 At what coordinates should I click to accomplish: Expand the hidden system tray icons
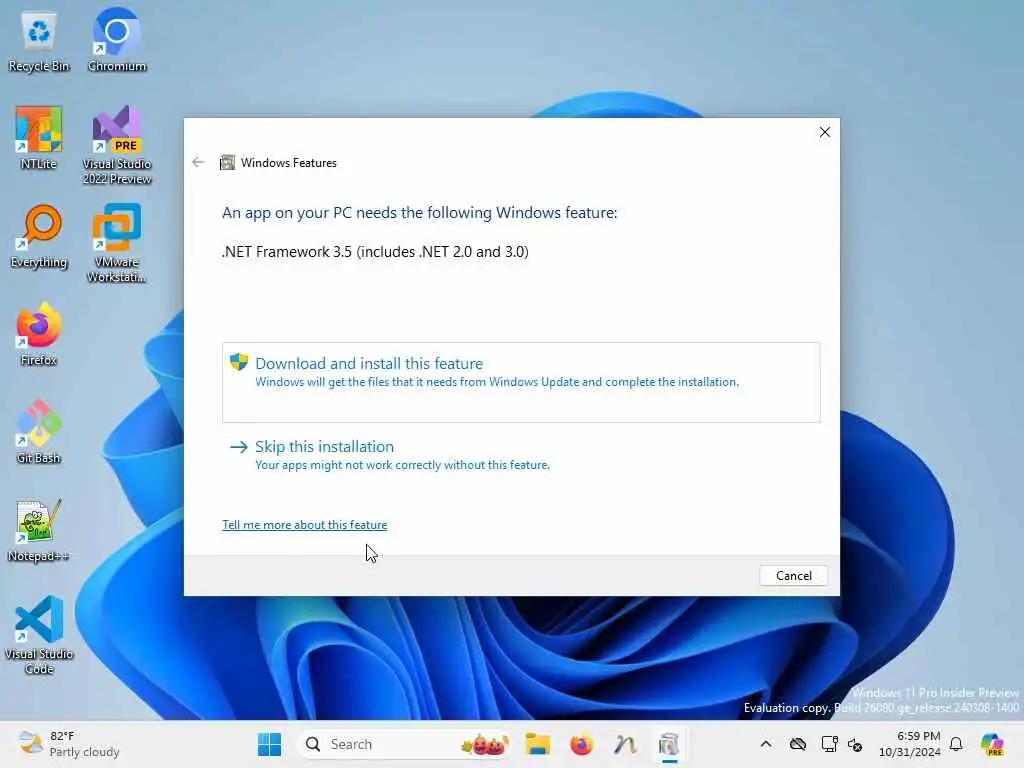coord(765,744)
